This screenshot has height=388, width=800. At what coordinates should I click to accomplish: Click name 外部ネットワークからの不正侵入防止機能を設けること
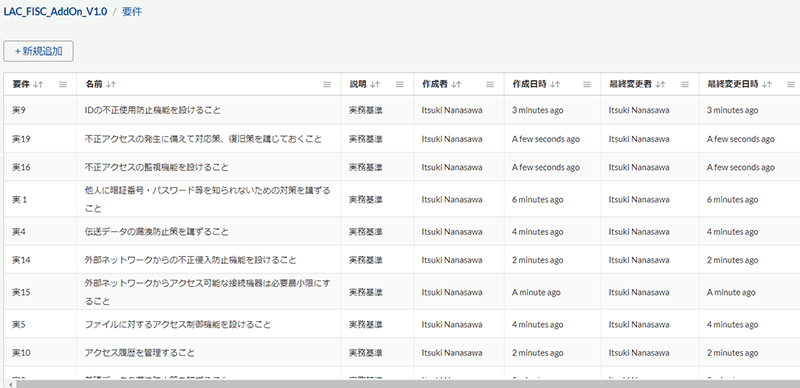(190, 260)
